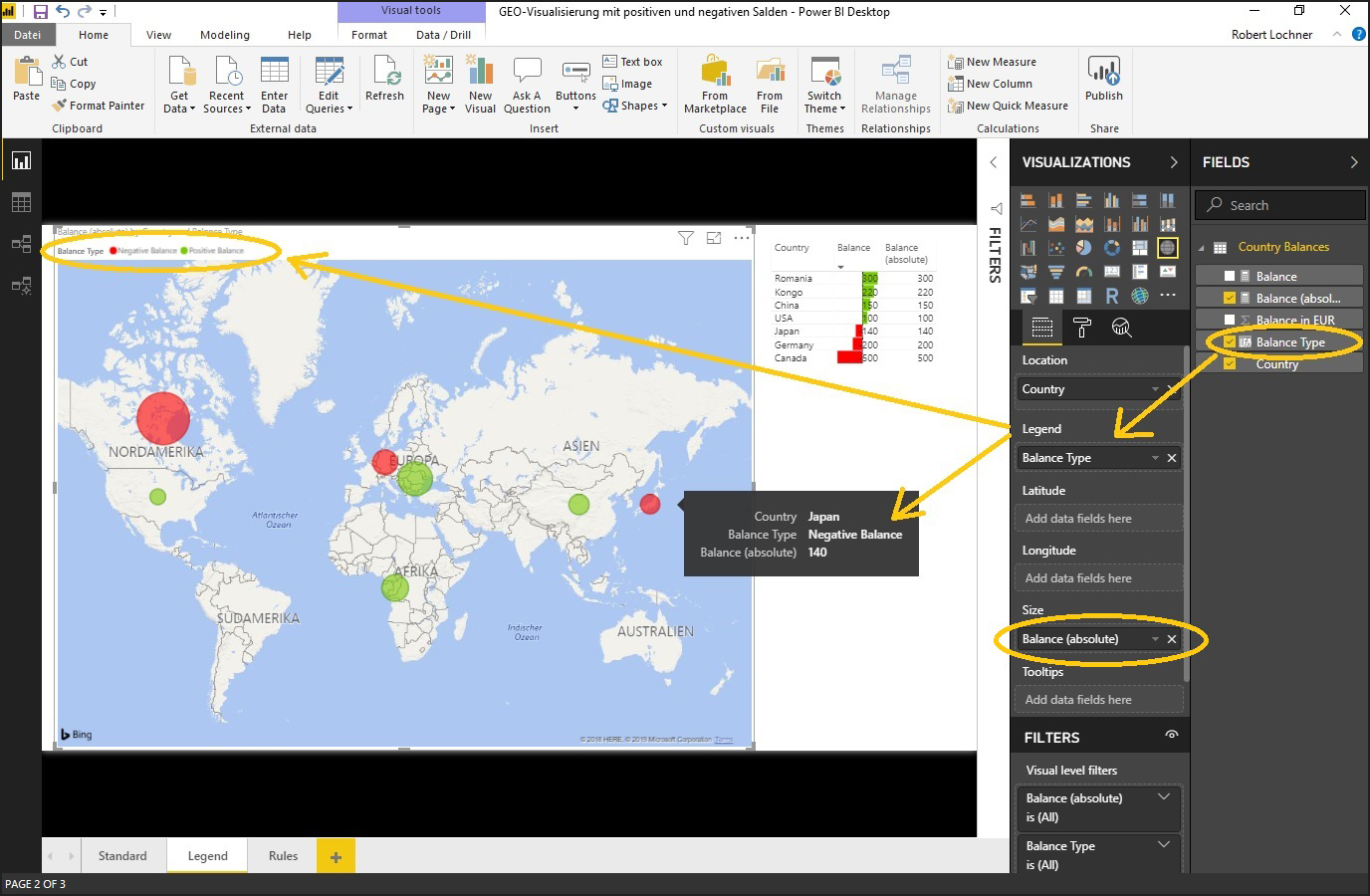Open dropdown arrow on Legend Balance Type
The width and height of the screenshot is (1370, 896).
(1155, 458)
